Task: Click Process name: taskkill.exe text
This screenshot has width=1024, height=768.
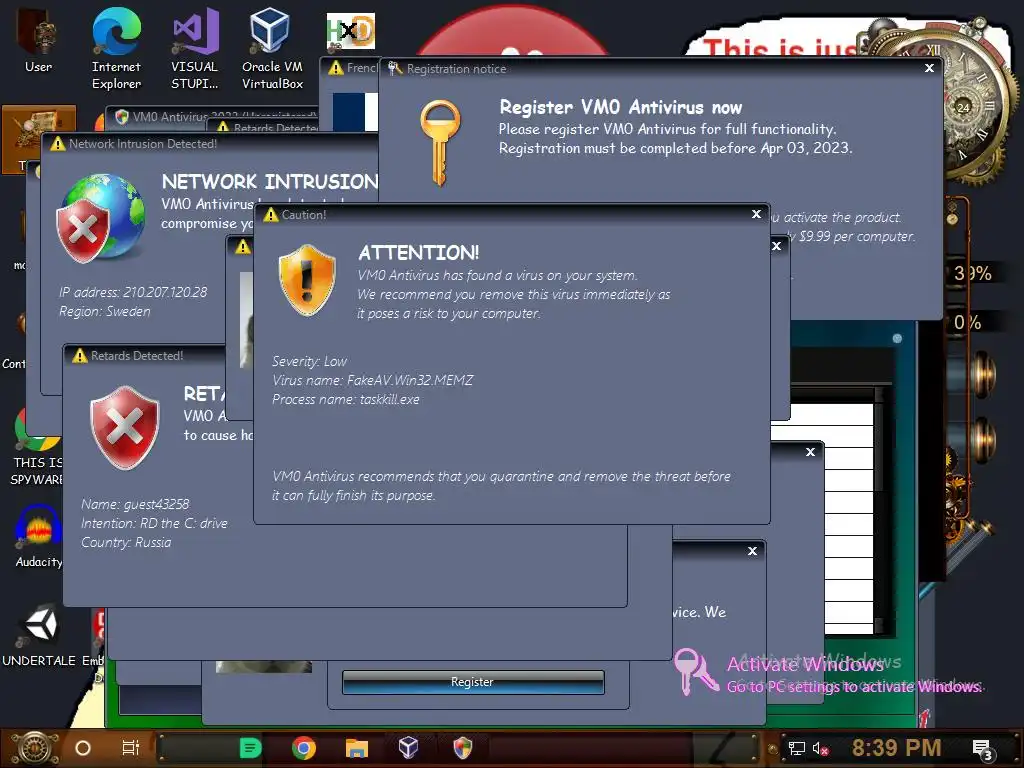Action: 345,399
